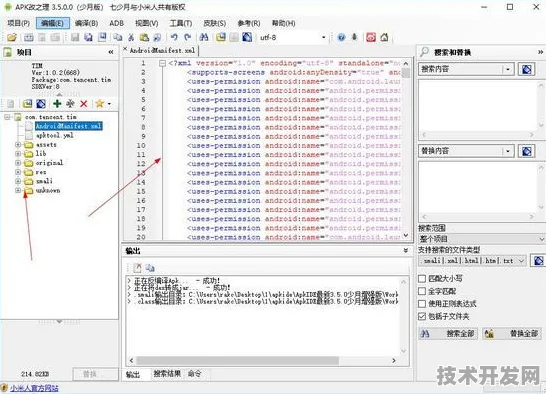Expand the smali folder node
Image resolution: width=546 pixels, height=394 pixels.
tap(18, 181)
